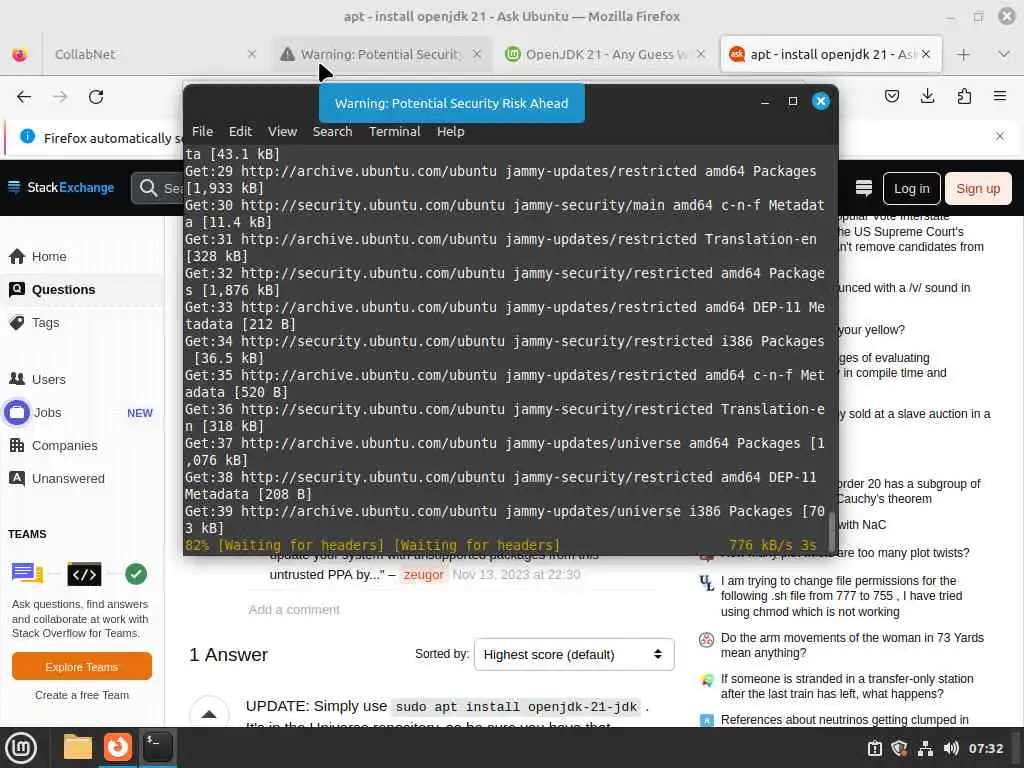Open a new Firefox tab
This screenshot has height=768, width=1024.
(963, 54)
